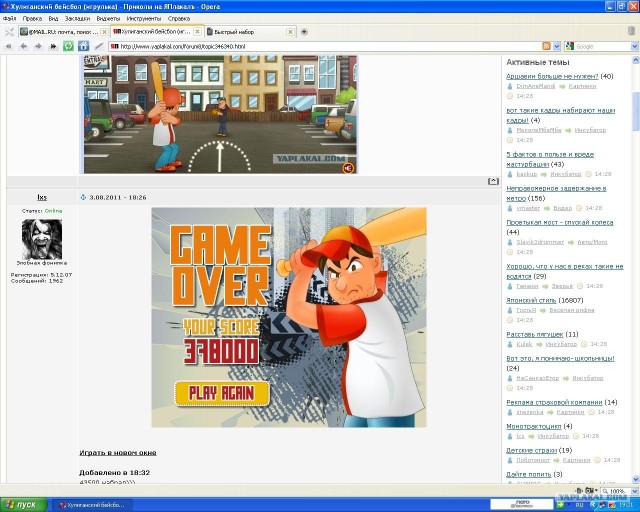Image resolution: width=640 pixels, height=512 pixels.
Task: Click the wand (pencil) toolbar icon
Action: pos(98,47)
